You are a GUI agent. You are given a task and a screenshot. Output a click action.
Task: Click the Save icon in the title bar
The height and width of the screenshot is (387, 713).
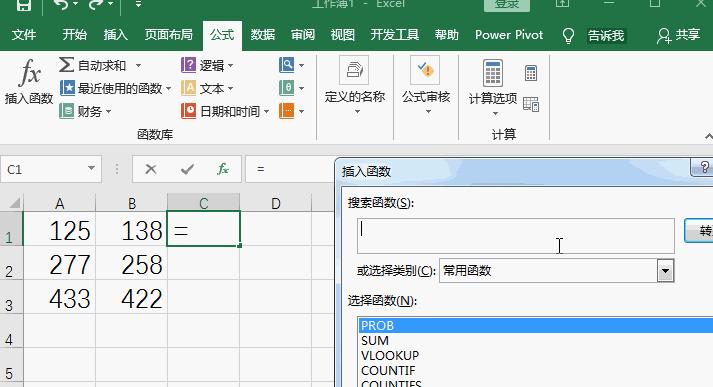click(24, 5)
